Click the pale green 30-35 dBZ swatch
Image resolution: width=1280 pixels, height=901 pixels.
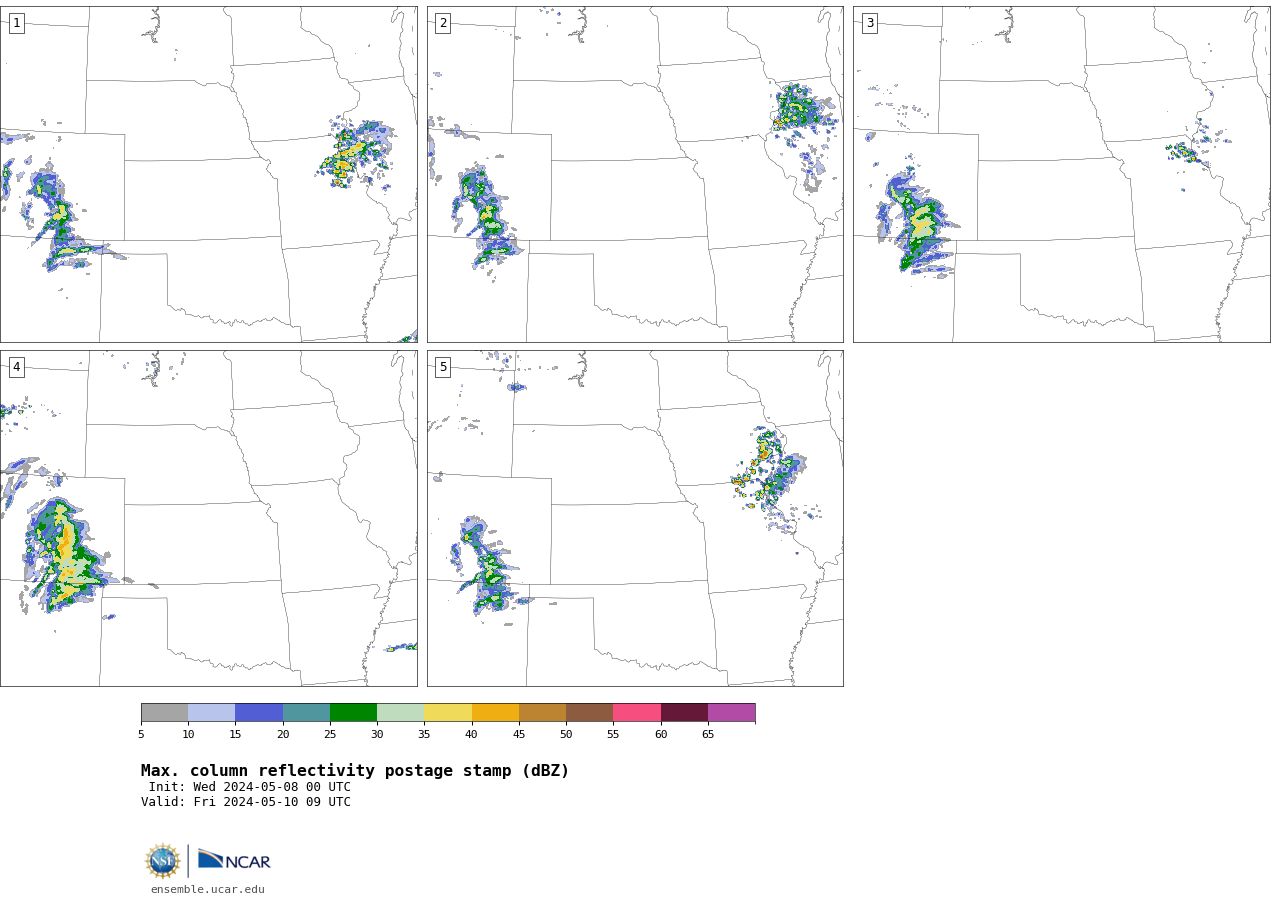click(x=400, y=712)
